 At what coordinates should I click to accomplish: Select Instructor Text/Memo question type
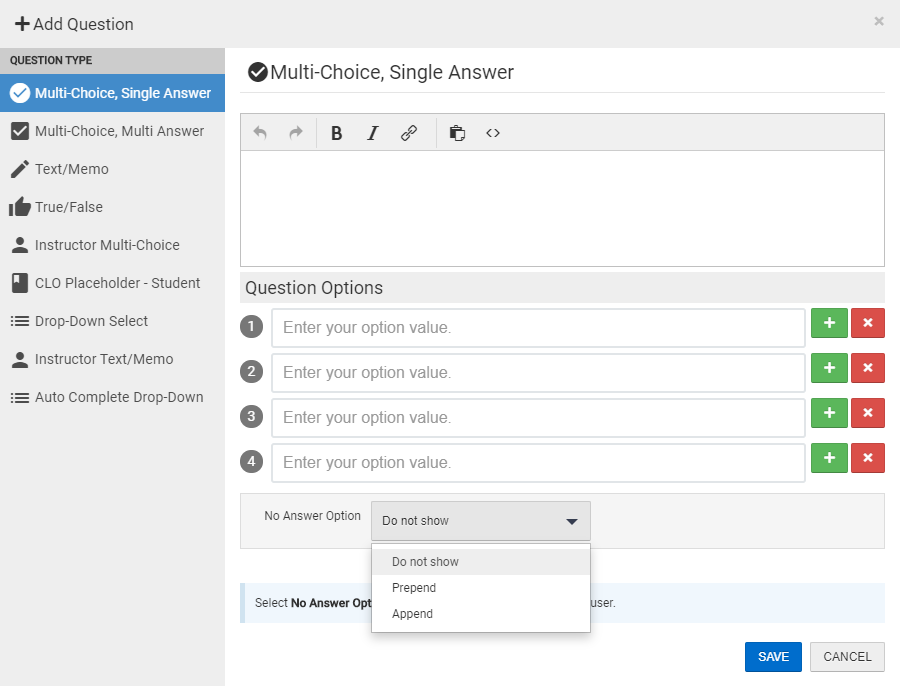tap(112, 359)
